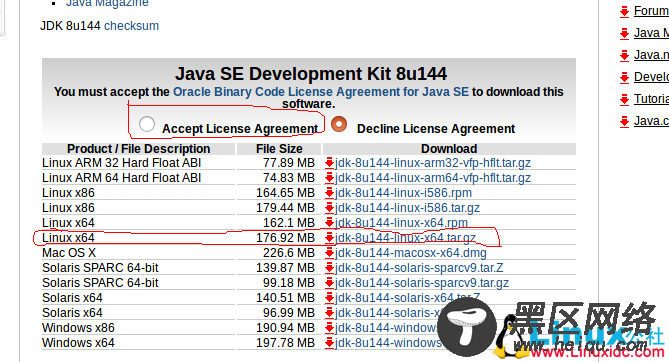Download jdk-8u144-linux-i586.rpm

pyautogui.click(x=404, y=193)
